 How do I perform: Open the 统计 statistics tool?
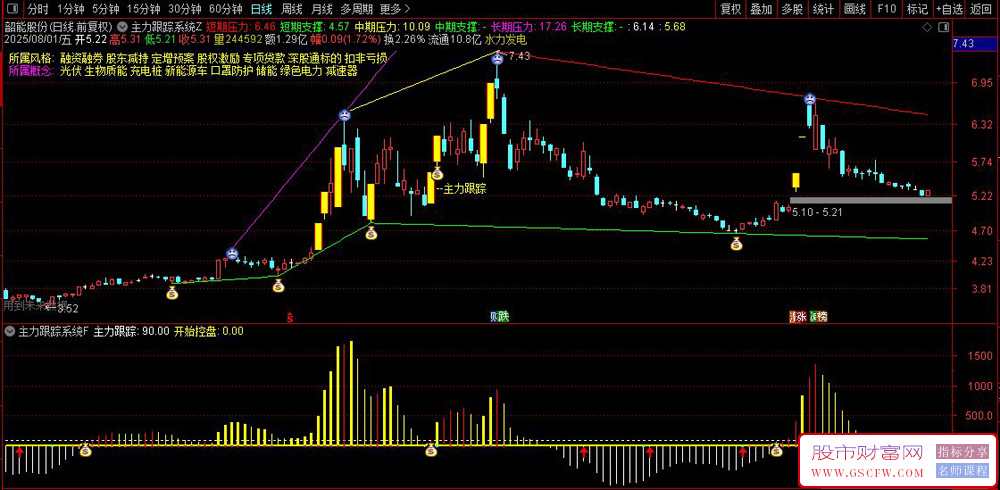(824, 9)
